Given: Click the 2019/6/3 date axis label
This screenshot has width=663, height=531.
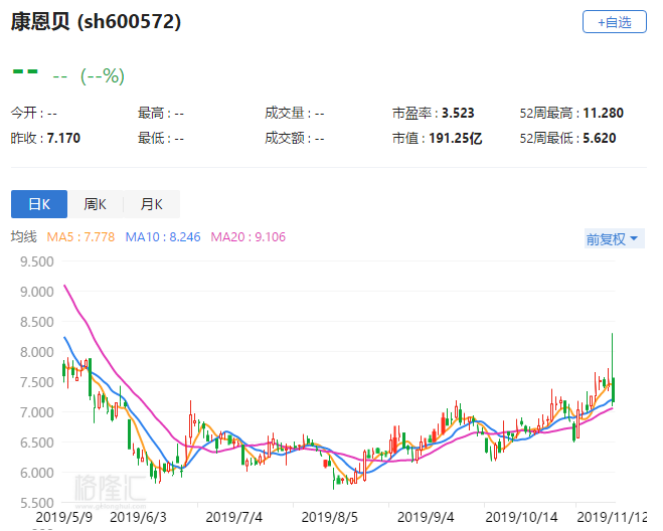Looking at the screenshot, I should [x=138, y=517].
